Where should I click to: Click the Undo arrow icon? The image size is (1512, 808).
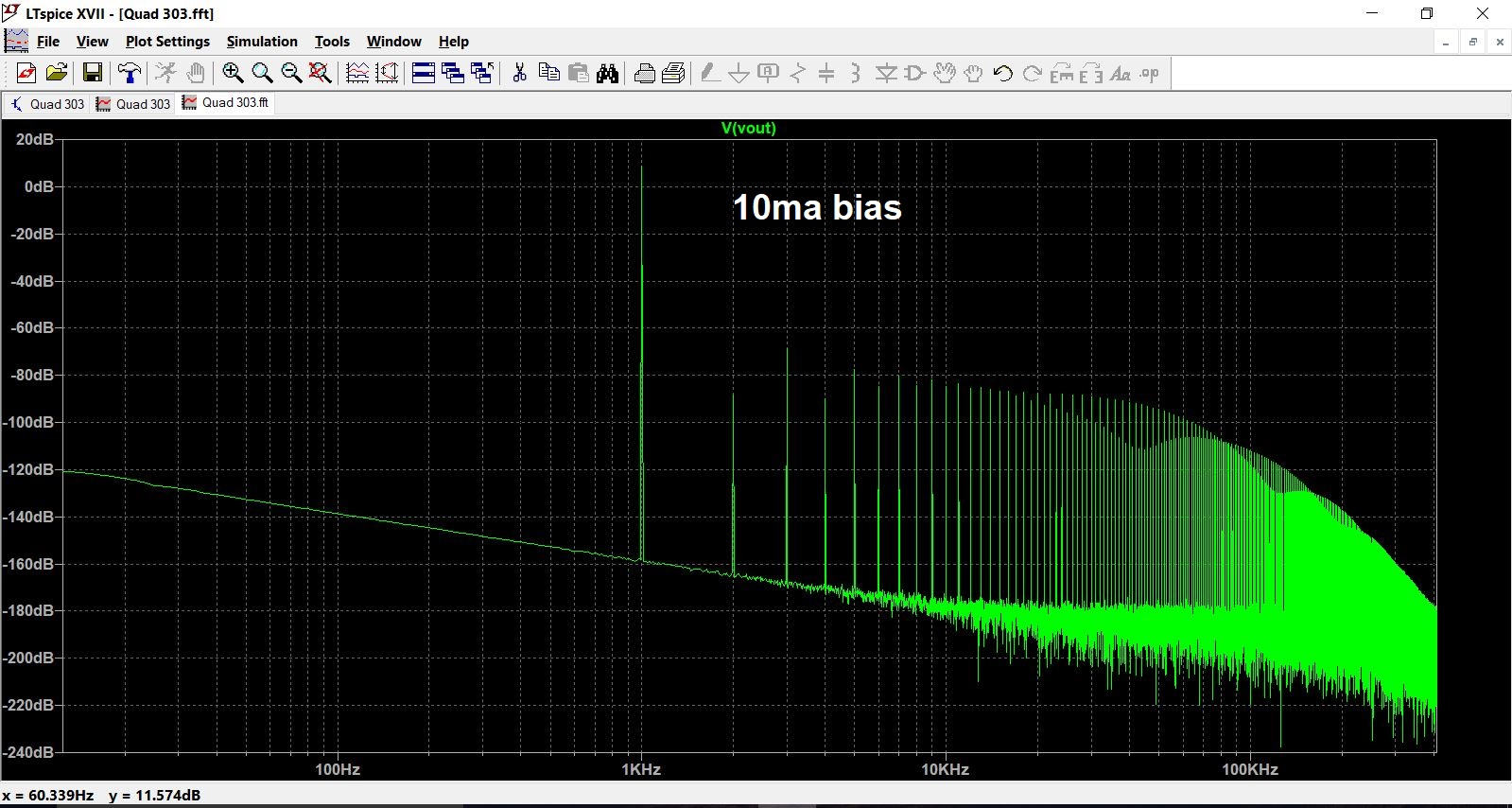click(x=1003, y=73)
